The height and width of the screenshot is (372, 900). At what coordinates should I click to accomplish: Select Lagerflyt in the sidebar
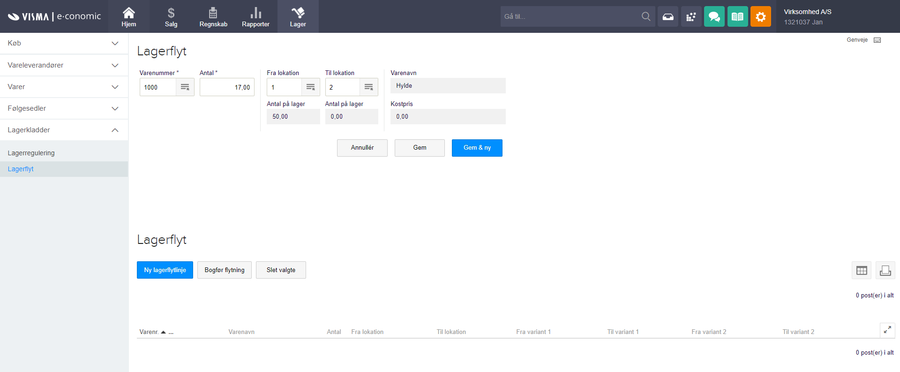pos(64,169)
